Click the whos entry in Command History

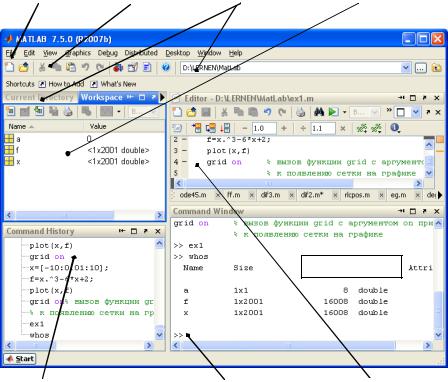39,335
